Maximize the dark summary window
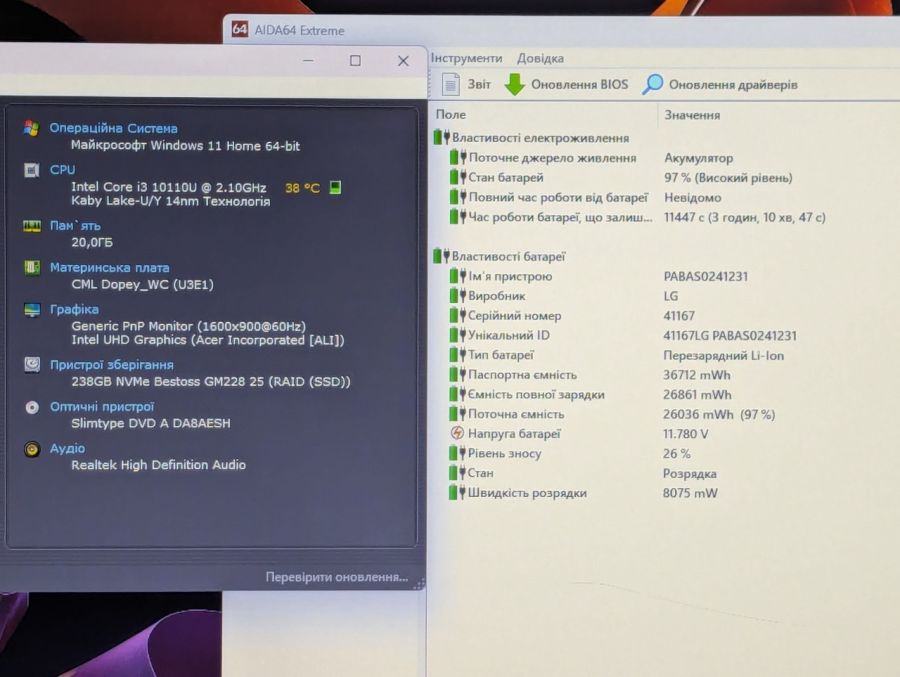The width and height of the screenshot is (900, 677). 355,60
